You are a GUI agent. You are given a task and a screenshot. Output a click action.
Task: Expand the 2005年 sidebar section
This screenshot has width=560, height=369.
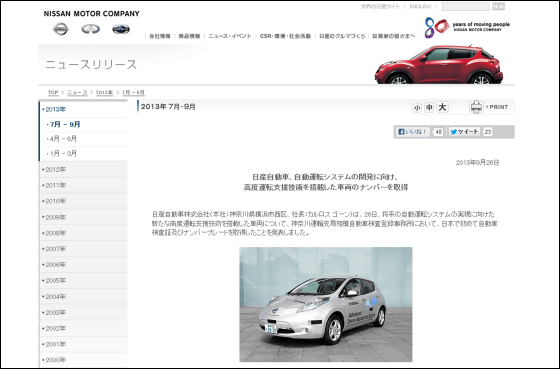(83, 280)
